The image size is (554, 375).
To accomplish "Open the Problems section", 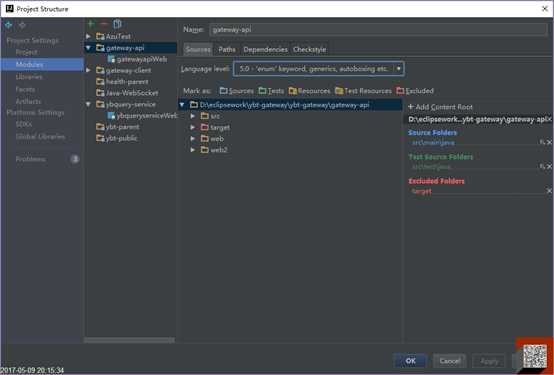I will 31,159.
